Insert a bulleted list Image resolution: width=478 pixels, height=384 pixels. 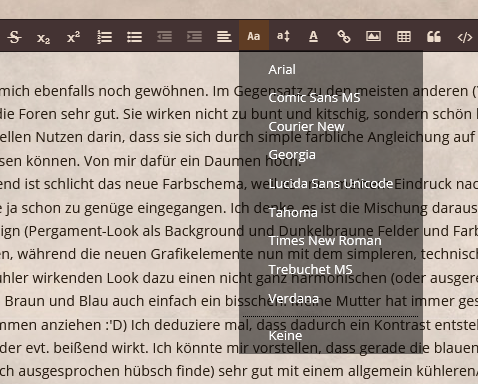[134, 37]
